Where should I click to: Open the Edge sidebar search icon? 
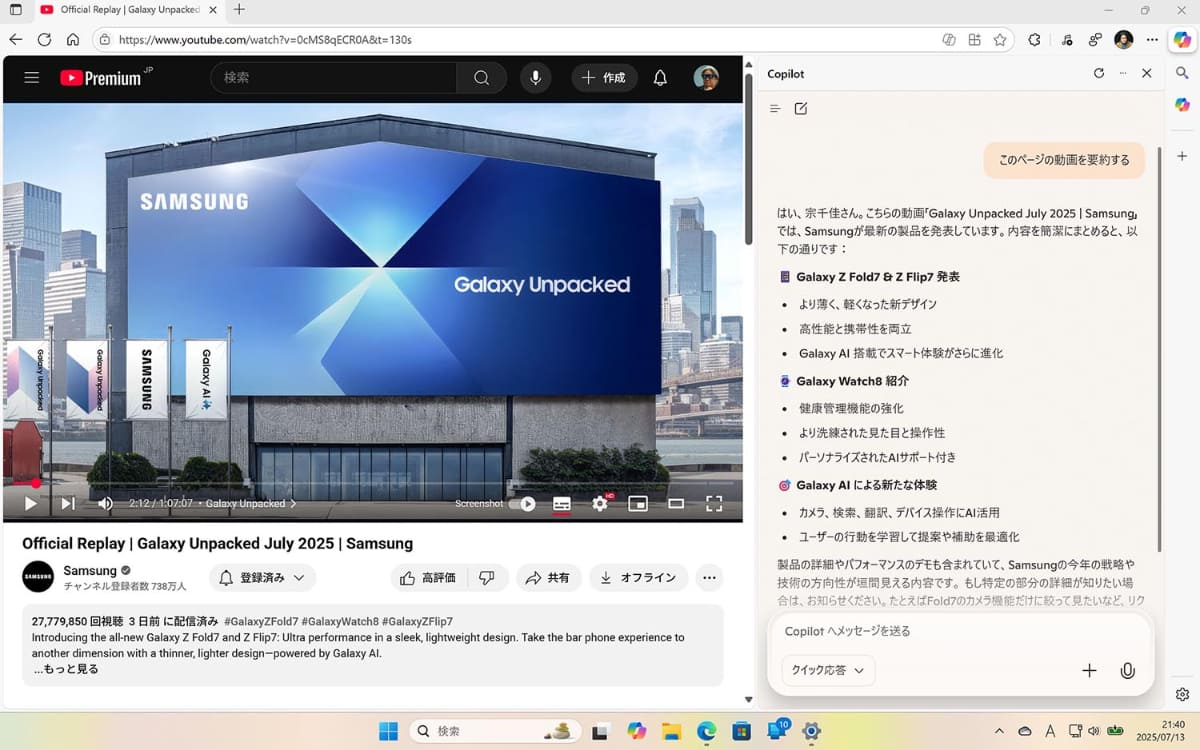[1182, 73]
